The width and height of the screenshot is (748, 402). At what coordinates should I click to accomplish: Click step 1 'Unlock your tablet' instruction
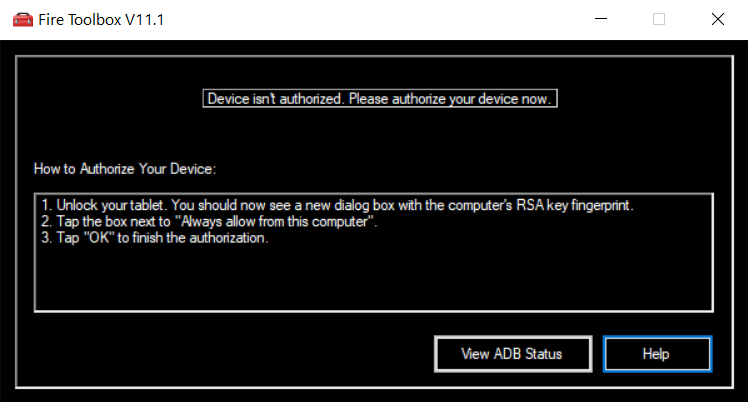click(337, 205)
